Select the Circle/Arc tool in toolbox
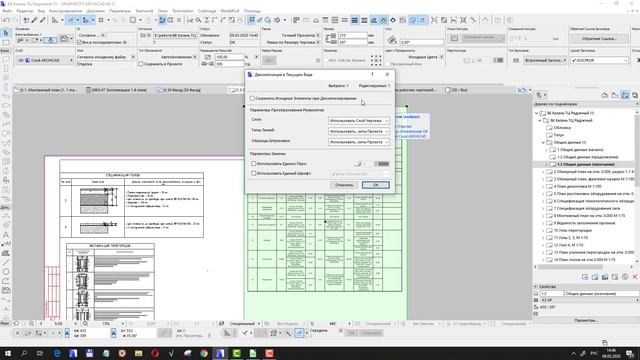This screenshot has width=640, height=360. pos(6,272)
